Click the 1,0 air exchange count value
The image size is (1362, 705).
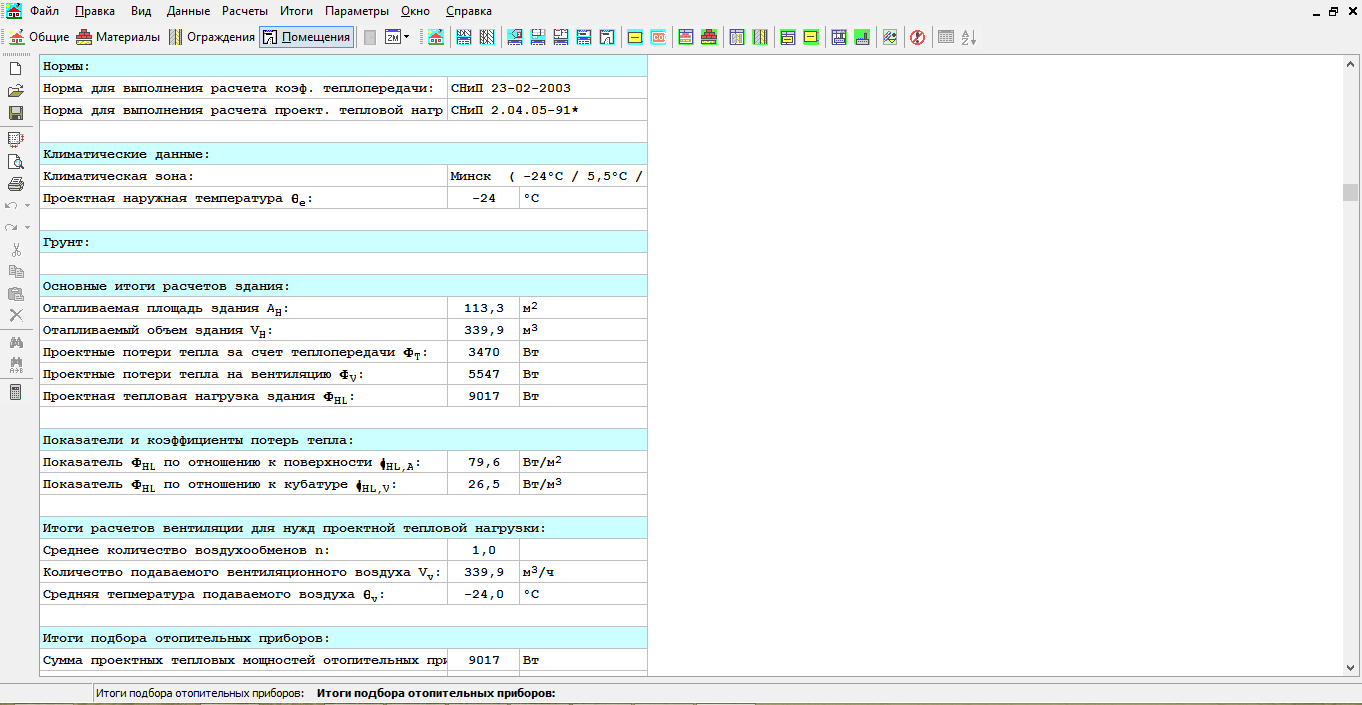click(x=484, y=550)
